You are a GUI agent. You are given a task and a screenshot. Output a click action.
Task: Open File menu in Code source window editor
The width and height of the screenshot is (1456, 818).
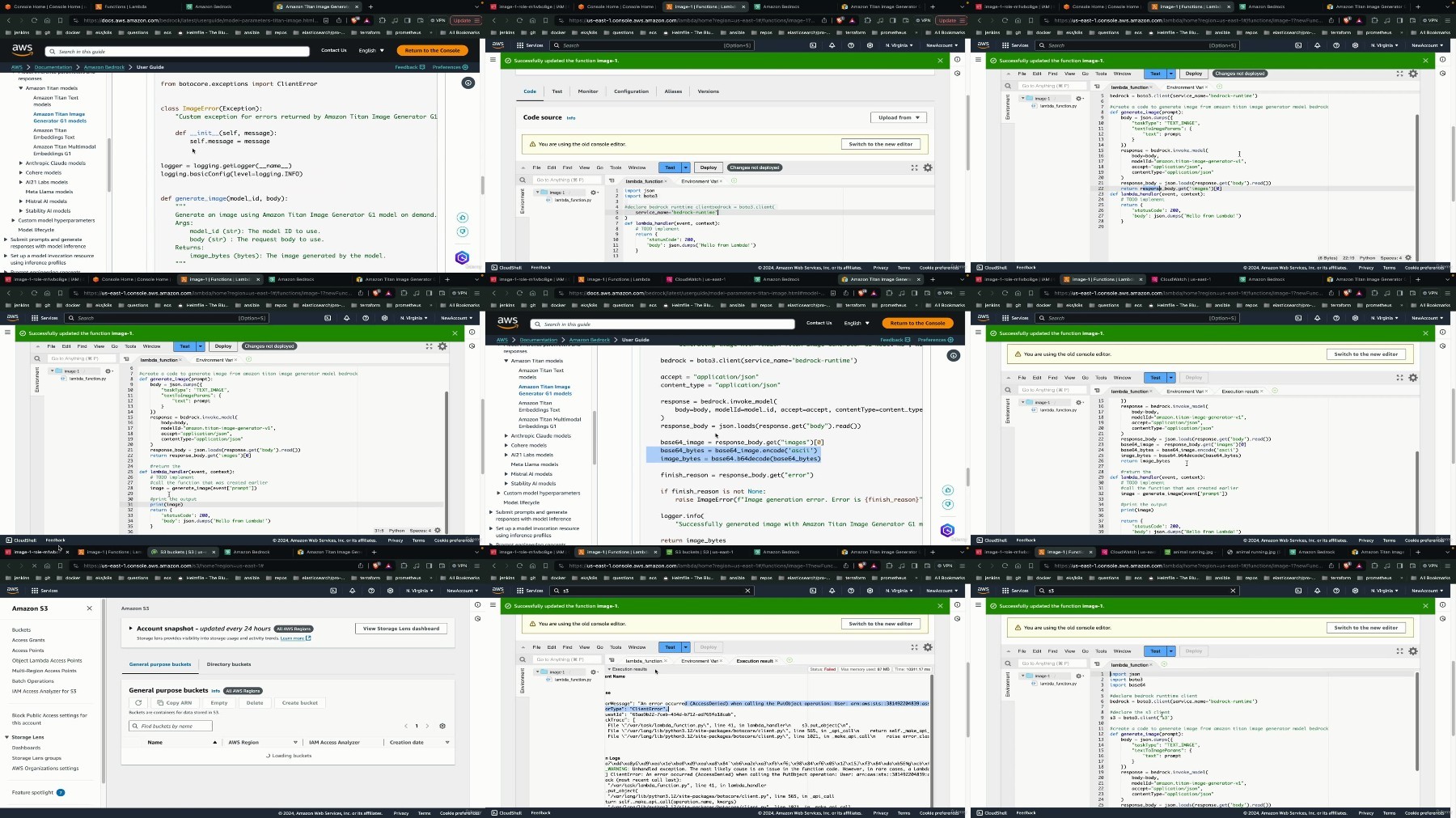point(536,167)
